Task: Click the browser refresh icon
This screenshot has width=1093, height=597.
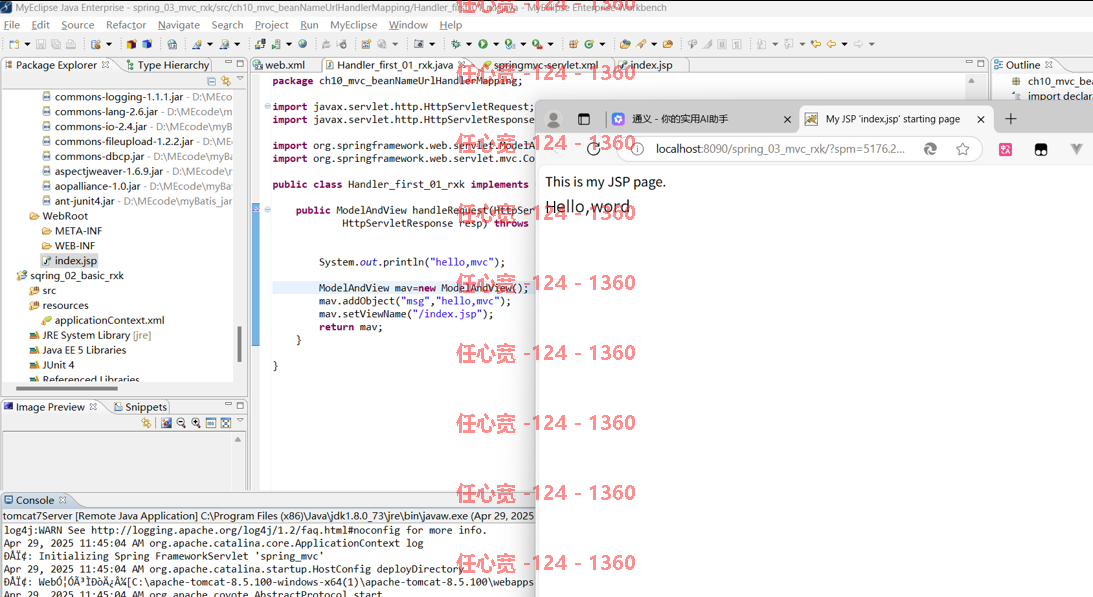Action: click(594, 149)
